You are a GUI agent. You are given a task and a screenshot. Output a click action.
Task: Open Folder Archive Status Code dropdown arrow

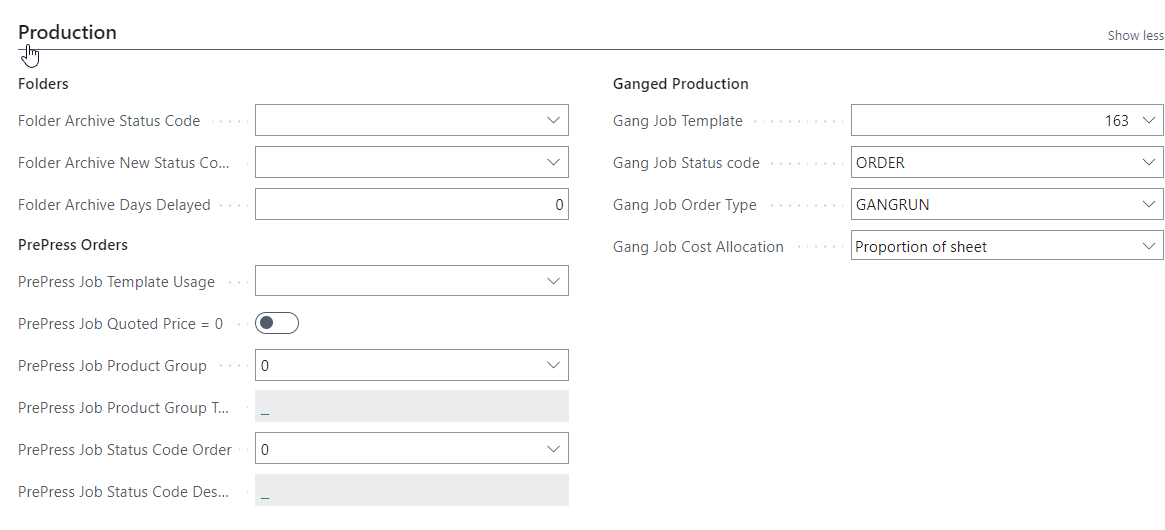[x=553, y=120]
